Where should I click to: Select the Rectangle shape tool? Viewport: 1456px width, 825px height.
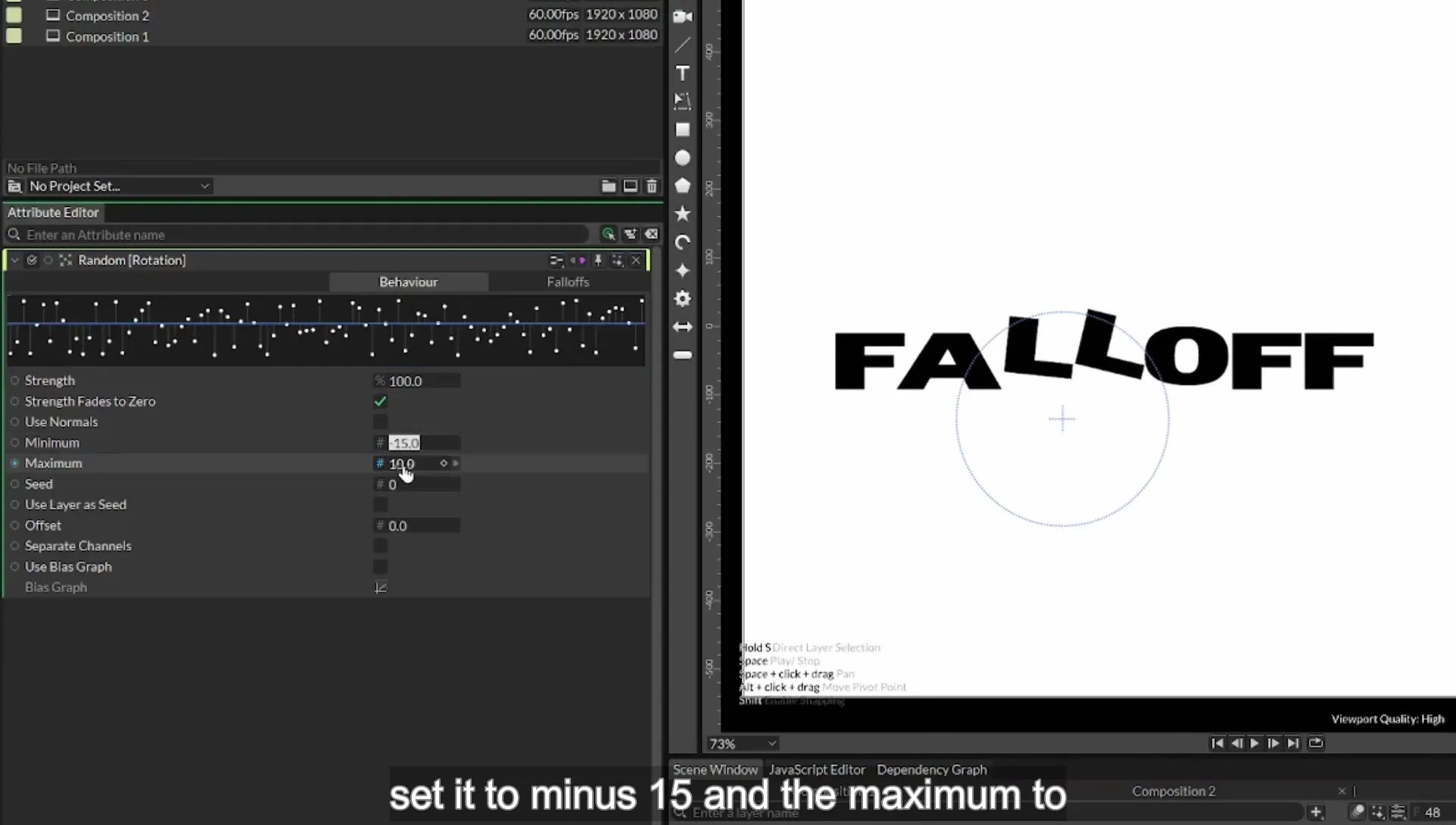[682, 130]
